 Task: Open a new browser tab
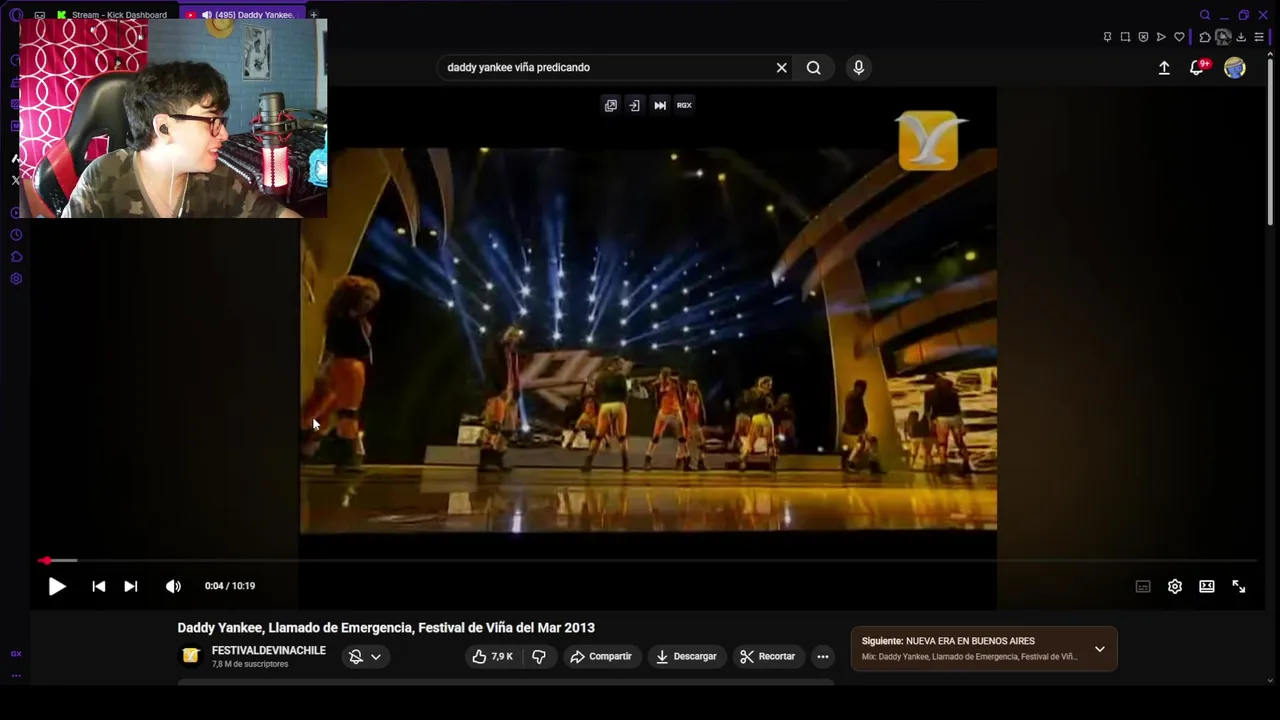pos(313,15)
